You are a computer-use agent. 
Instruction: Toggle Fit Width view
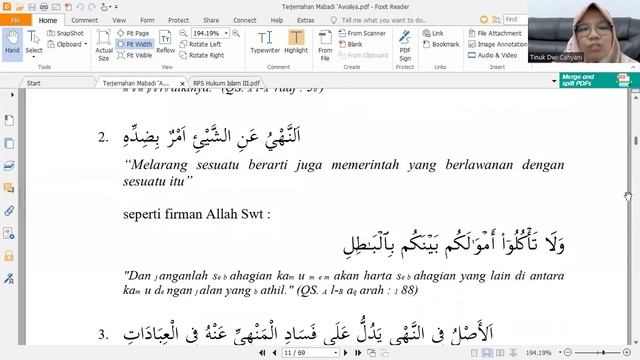[x=134, y=44]
